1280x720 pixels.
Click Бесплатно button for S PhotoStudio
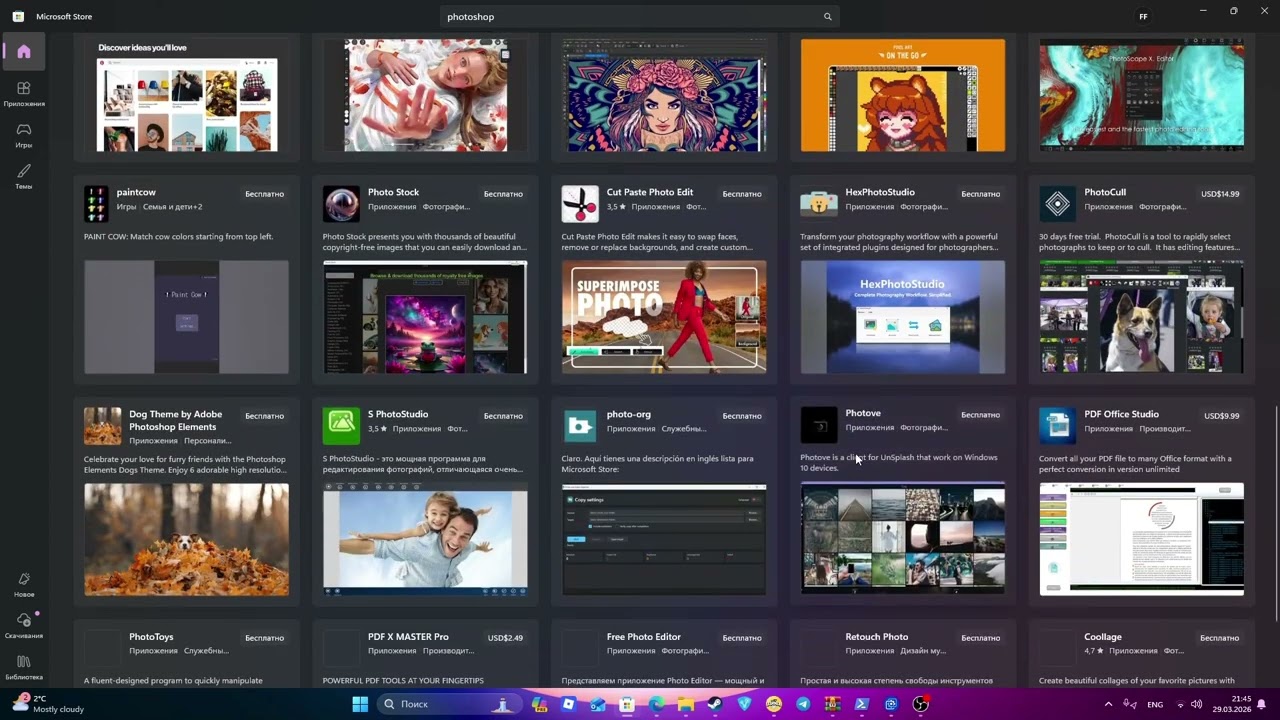[x=503, y=416]
